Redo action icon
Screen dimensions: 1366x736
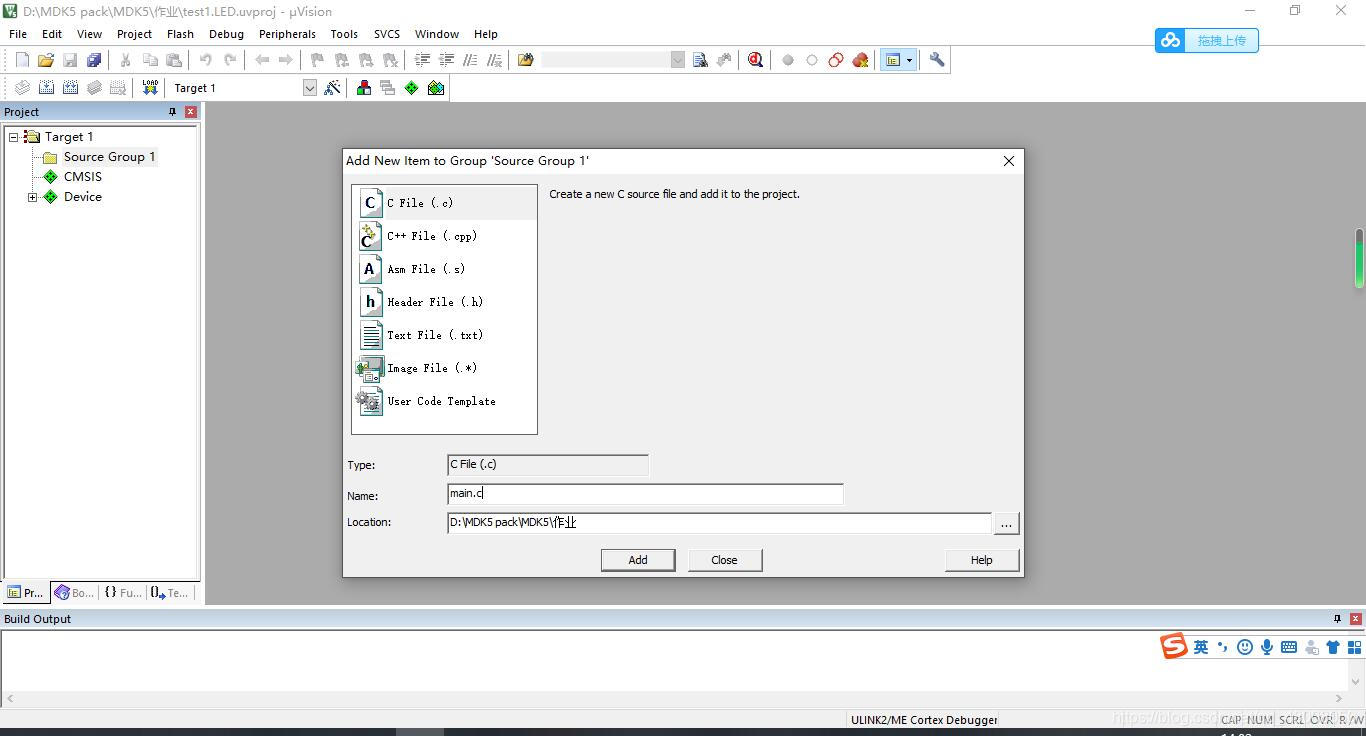pyautogui.click(x=230, y=60)
